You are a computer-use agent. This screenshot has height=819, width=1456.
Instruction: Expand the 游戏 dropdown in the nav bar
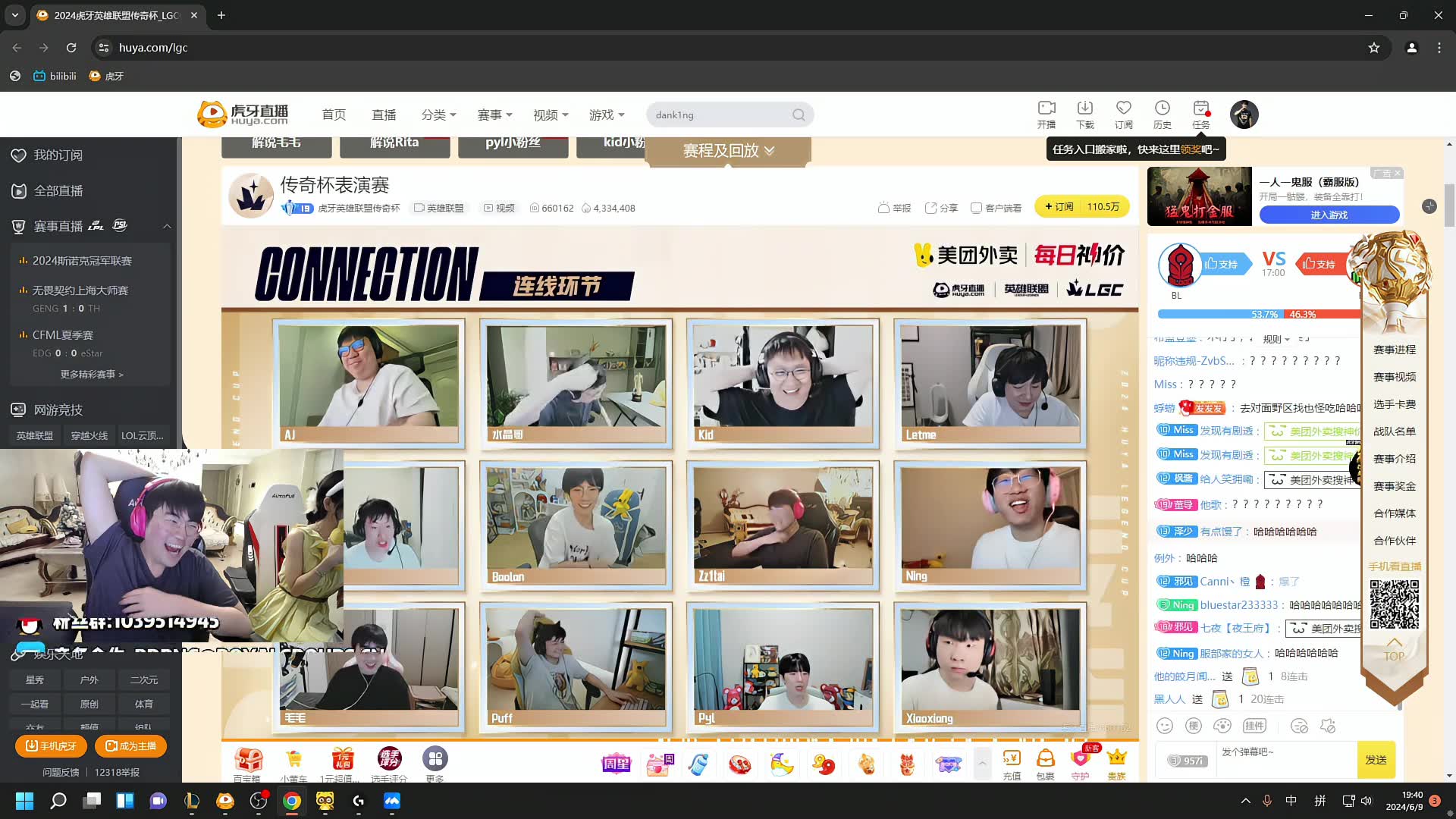[607, 115]
